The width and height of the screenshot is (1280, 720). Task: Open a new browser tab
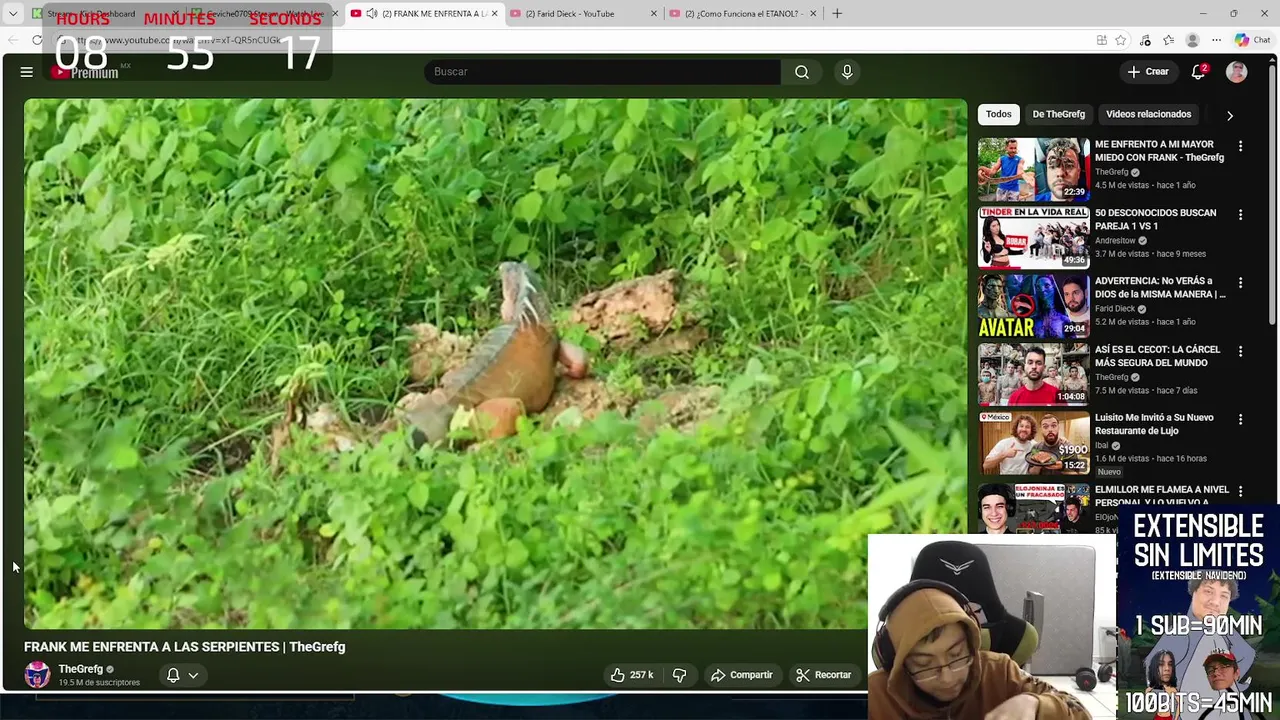837,13
